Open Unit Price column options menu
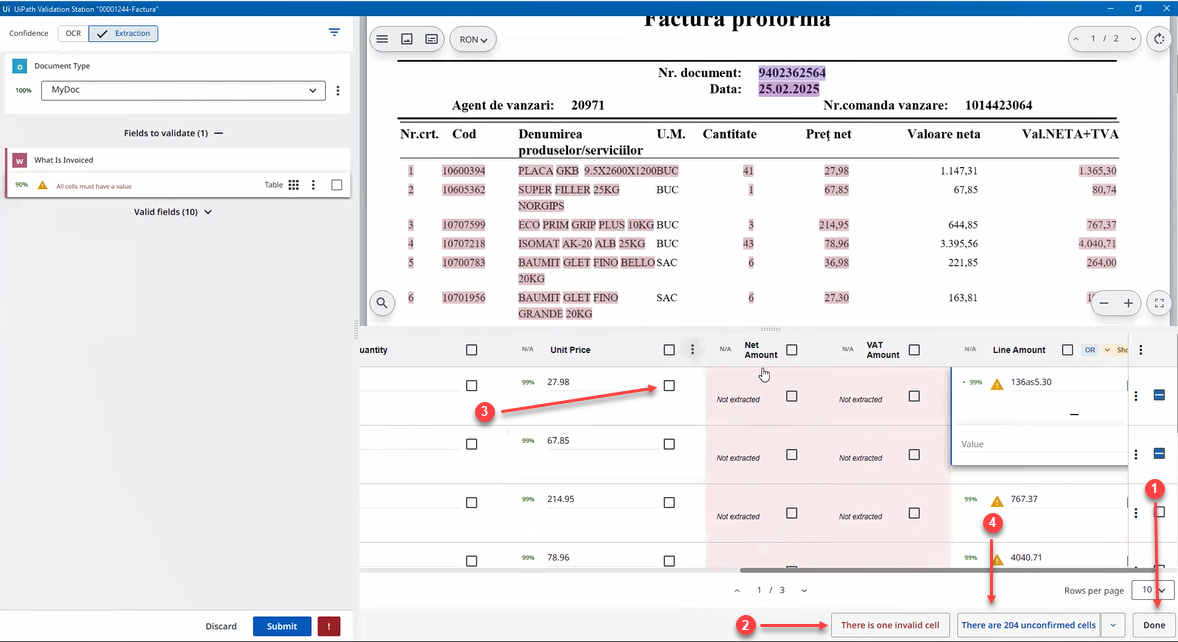This screenshot has width=1178, height=642. 692,350
